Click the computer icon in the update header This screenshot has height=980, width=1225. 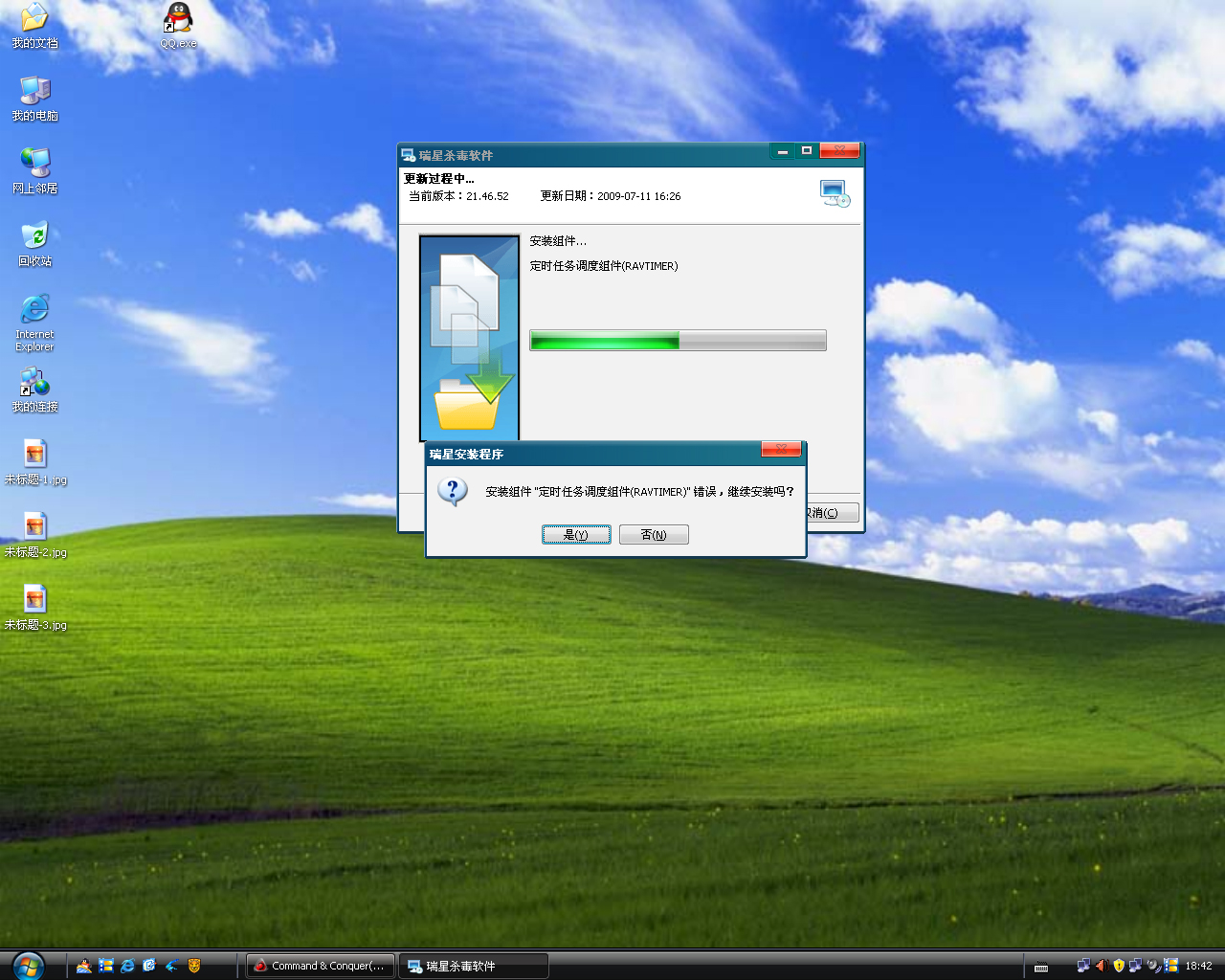pos(835,193)
